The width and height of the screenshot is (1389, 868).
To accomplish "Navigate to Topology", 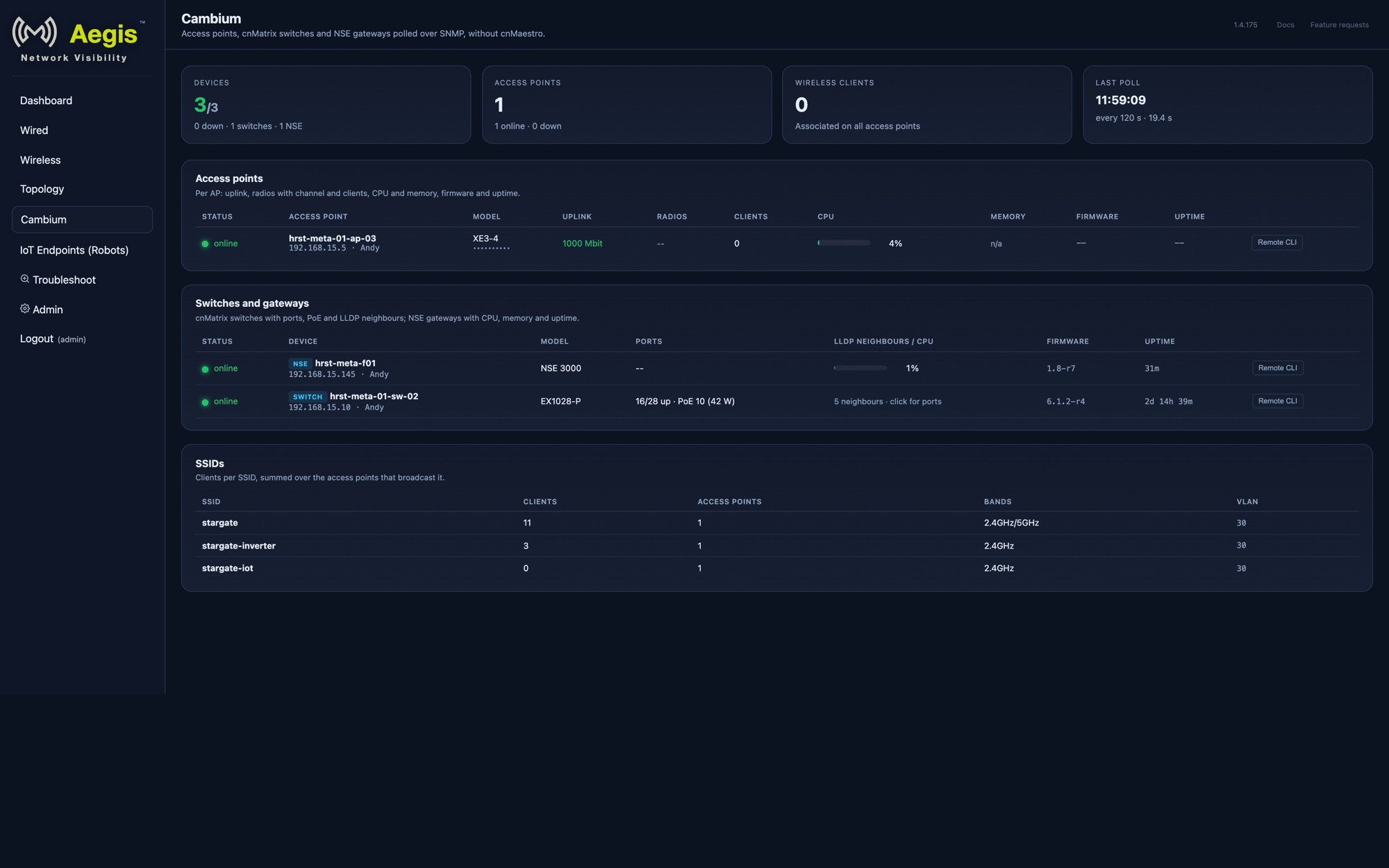I will [42, 189].
